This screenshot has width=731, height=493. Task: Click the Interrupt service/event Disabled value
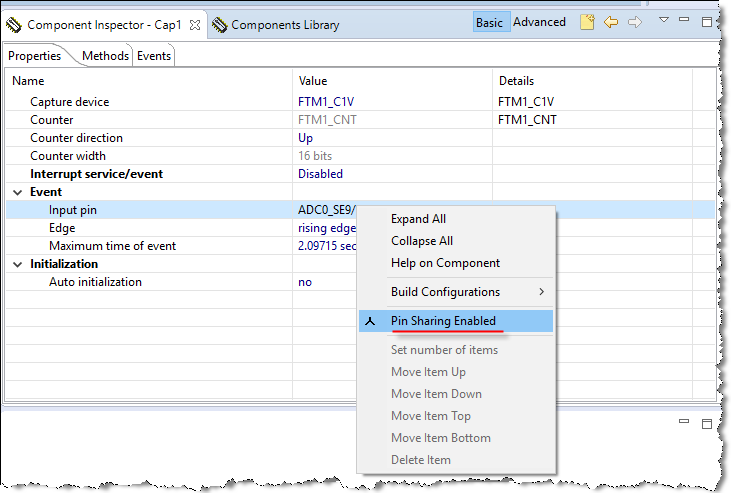click(320, 174)
